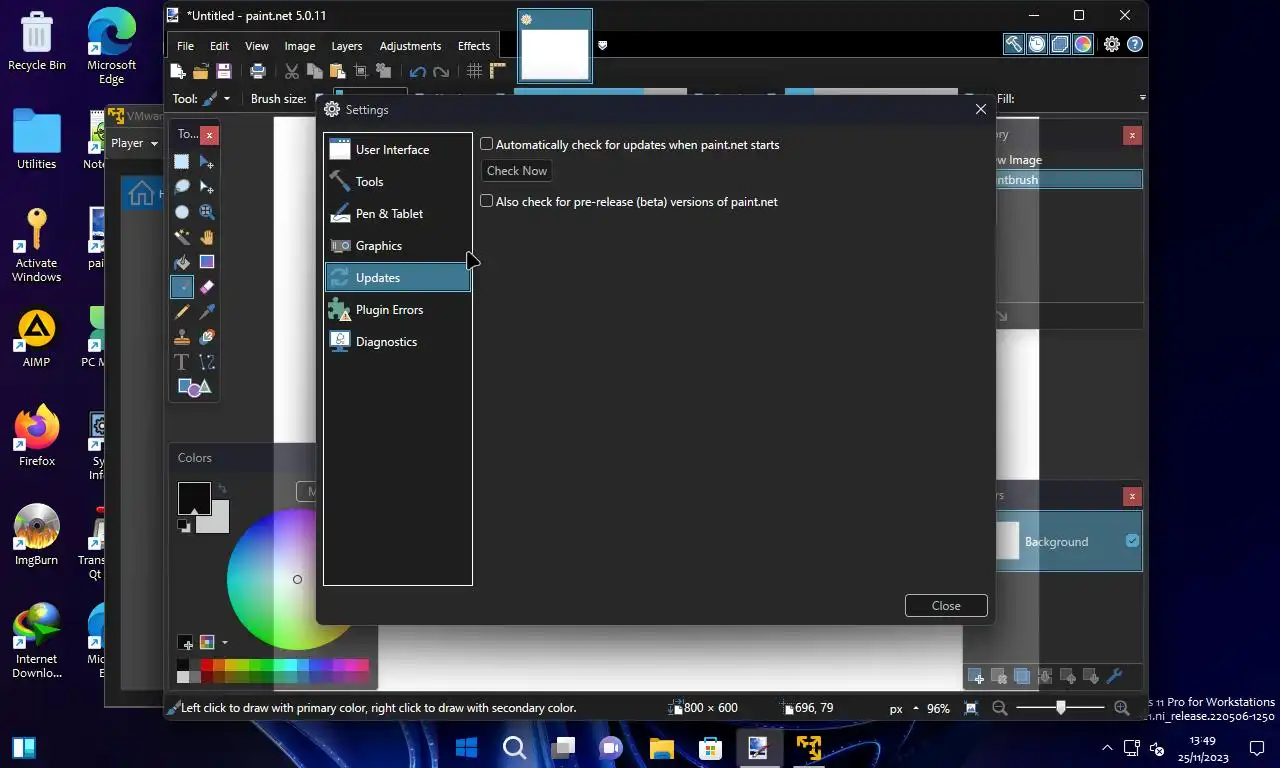
Task: Open Diagnostics settings section
Action: [398, 341]
